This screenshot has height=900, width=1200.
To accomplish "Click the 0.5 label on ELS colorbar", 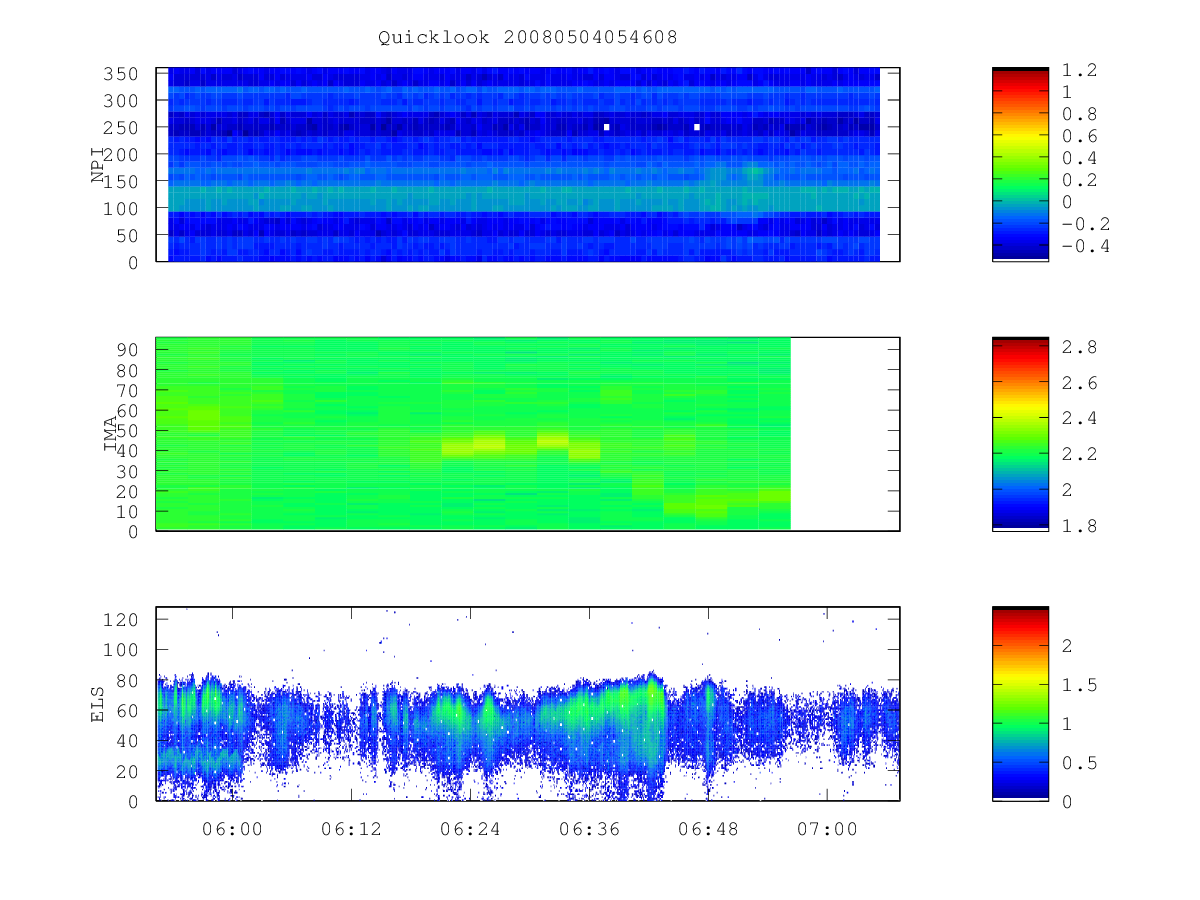I will (1079, 763).
